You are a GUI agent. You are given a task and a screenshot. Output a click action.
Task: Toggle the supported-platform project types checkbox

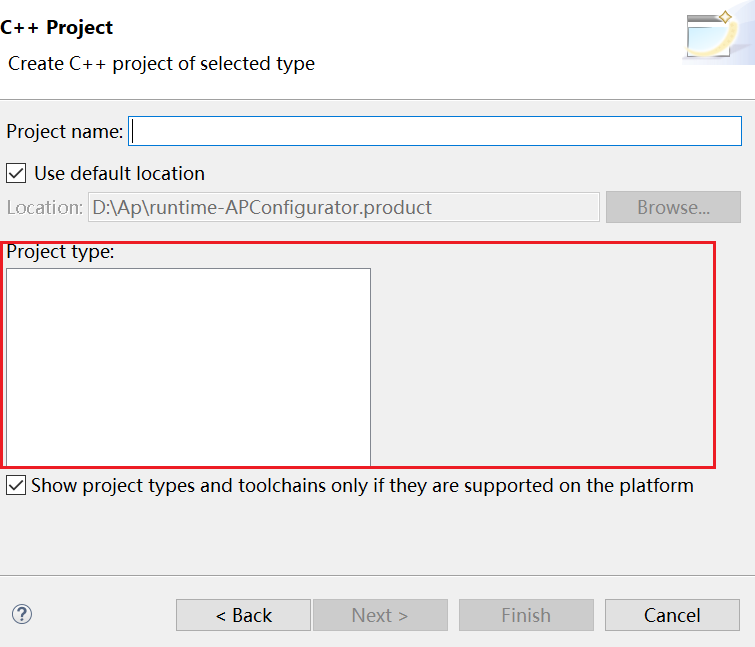(x=16, y=485)
